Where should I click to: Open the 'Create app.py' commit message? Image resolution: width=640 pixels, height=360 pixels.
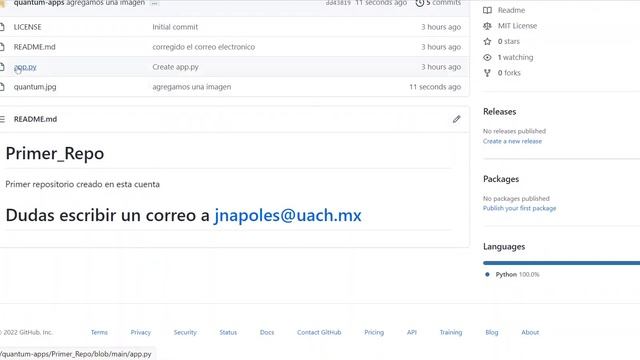tap(175, 67)
